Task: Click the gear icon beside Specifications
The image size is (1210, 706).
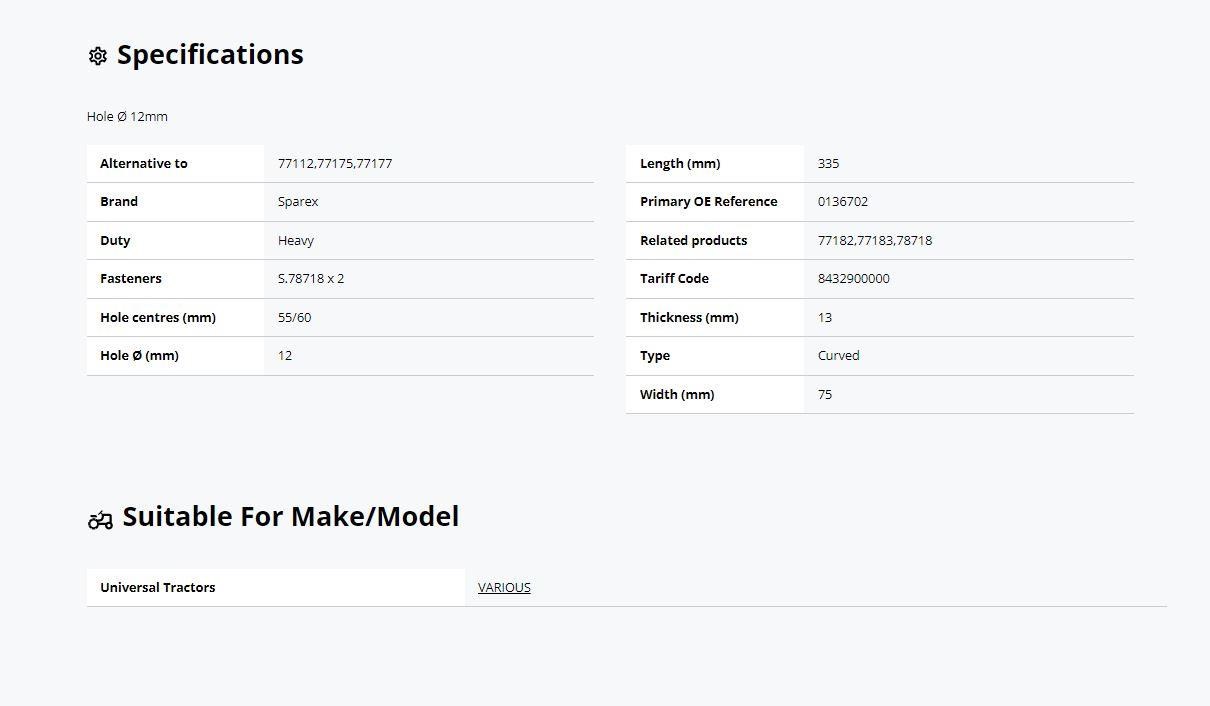Action: 98,56
